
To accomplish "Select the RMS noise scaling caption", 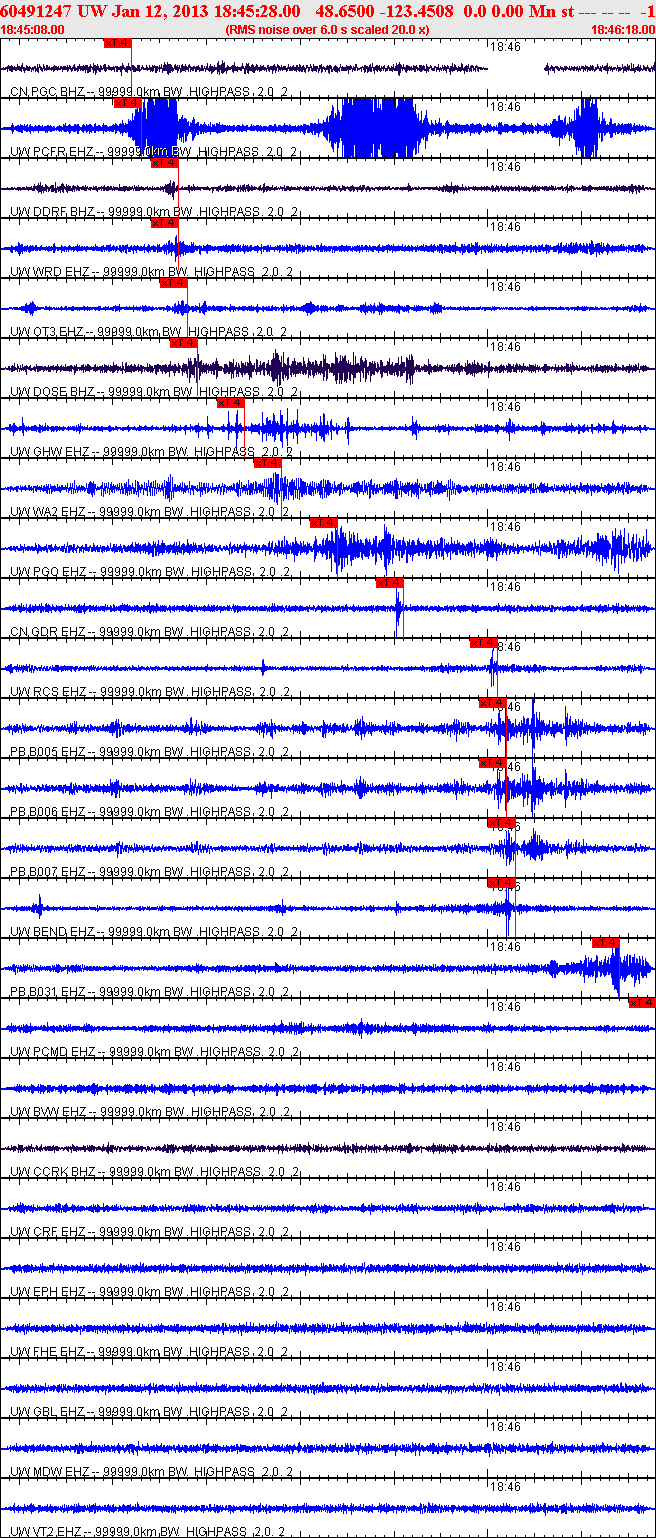I will 328,30.
